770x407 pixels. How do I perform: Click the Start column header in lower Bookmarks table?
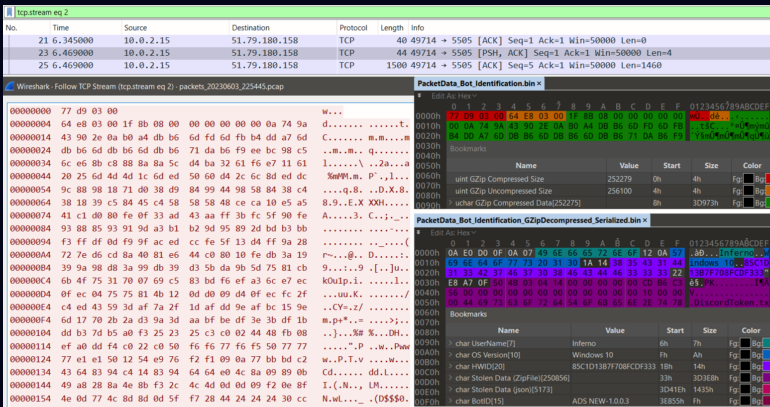(x=675, y=330)
